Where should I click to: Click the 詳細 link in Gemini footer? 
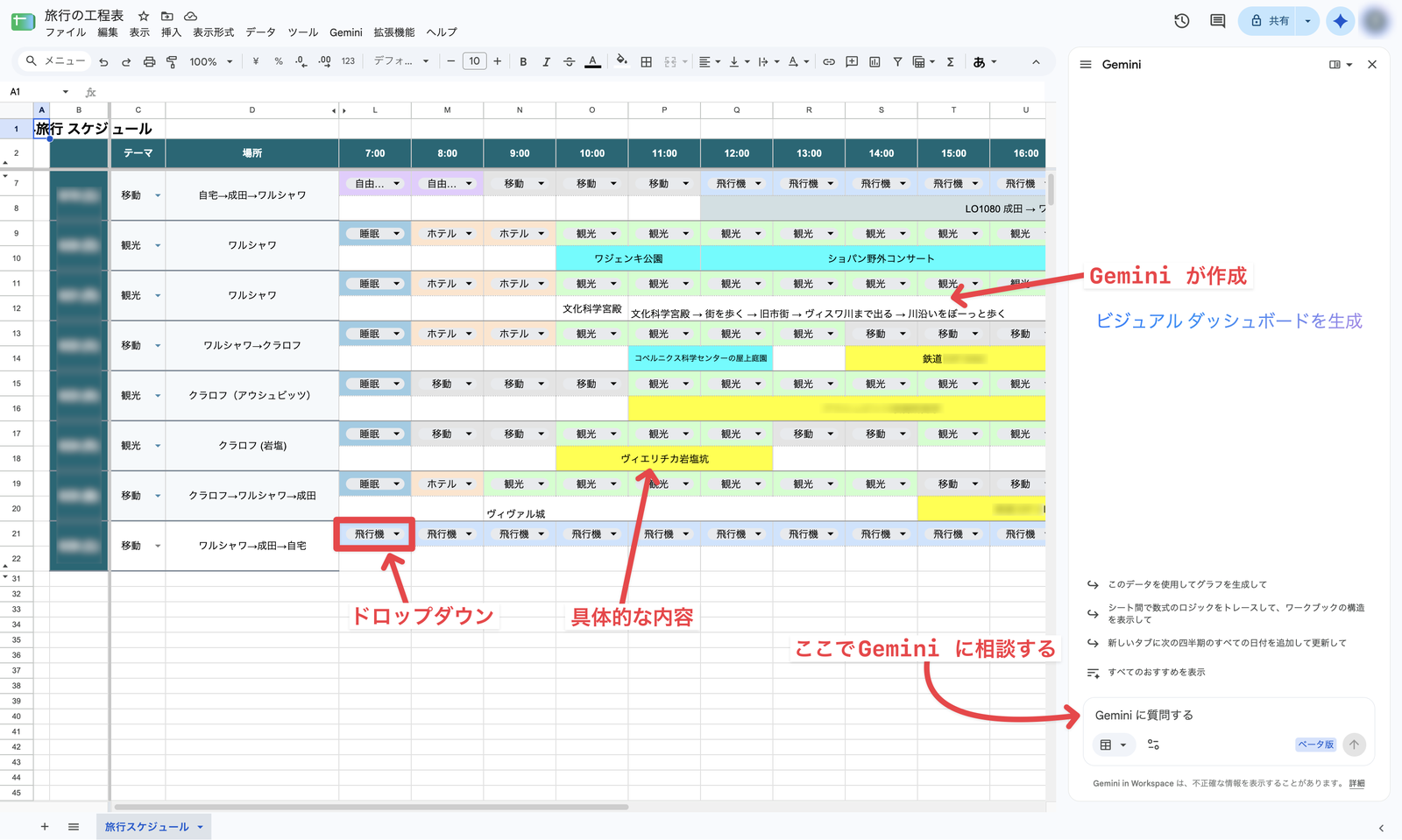point(1356,783)
